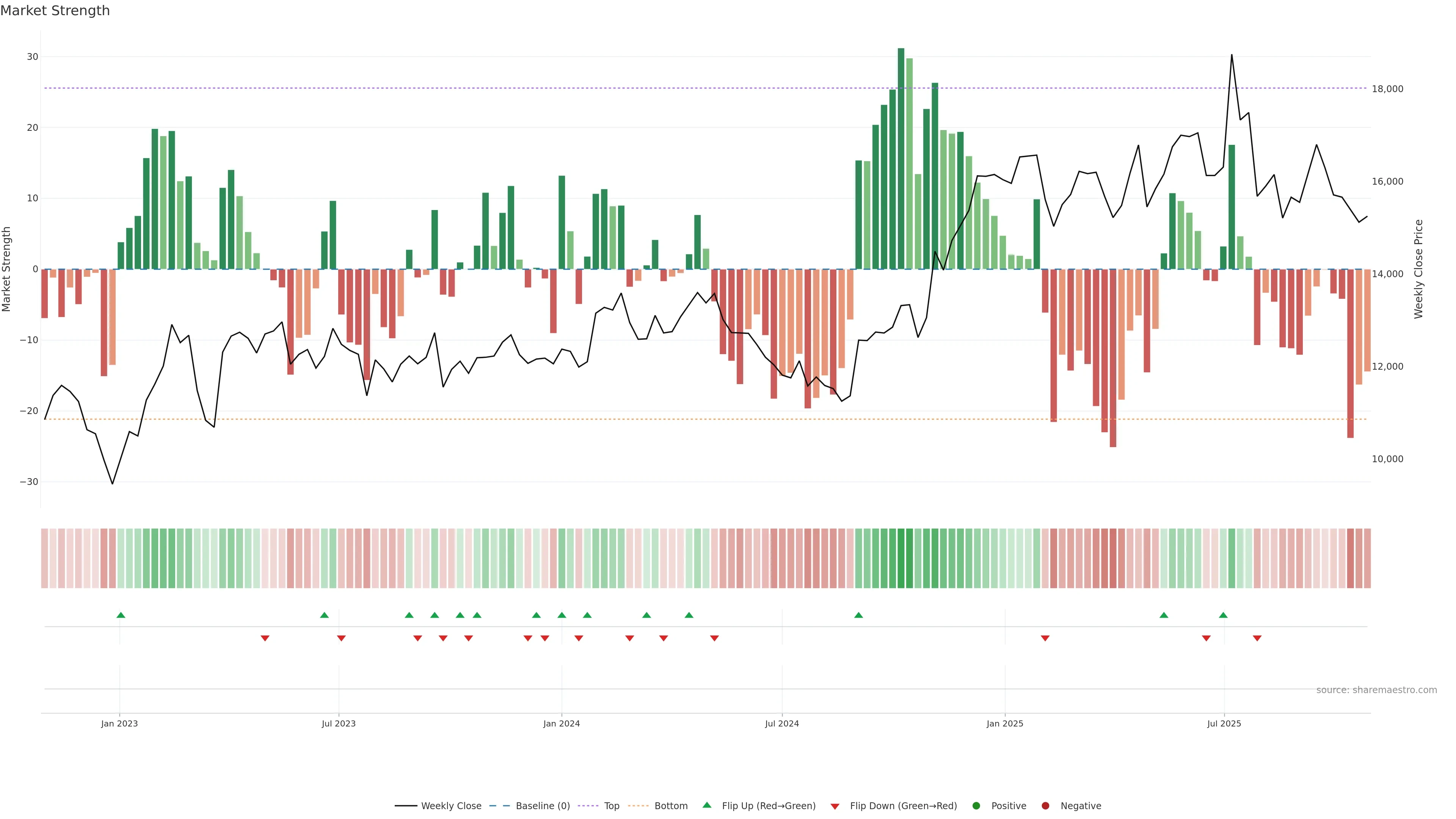Click first green flip-up triangle near Jan 2023
Image resolution: width=1456 pixels, height=819 pixels.
[121, 615]
